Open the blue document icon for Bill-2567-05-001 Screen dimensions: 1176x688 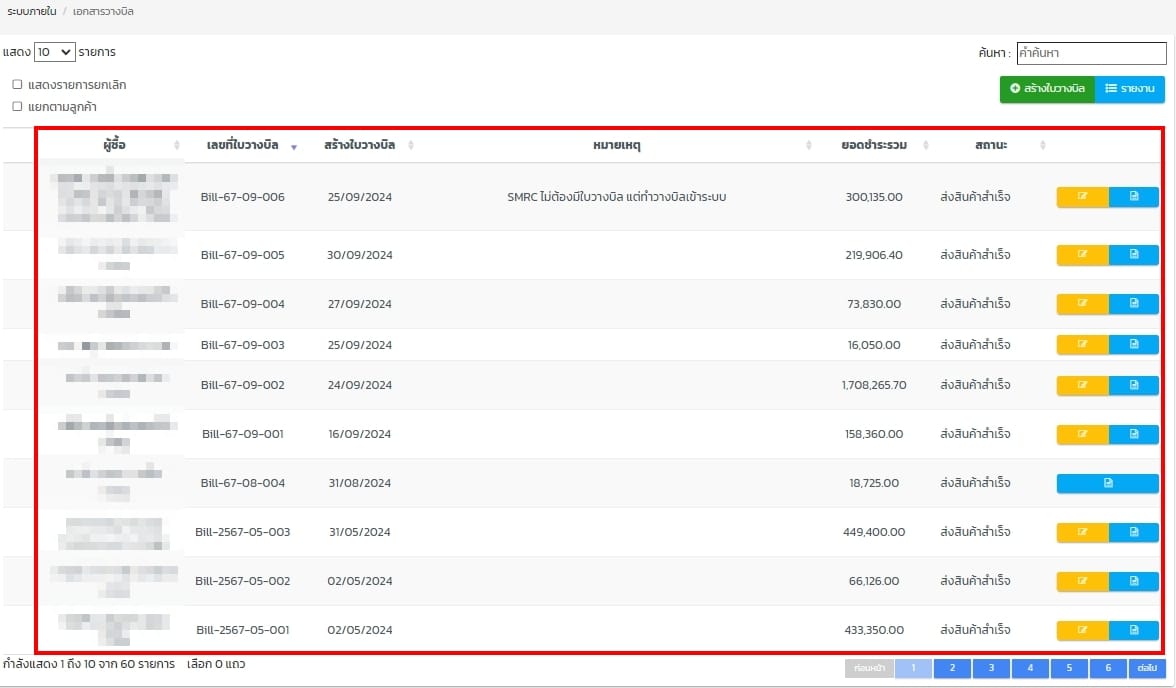pyautogui.click(x=1134, y=630)
